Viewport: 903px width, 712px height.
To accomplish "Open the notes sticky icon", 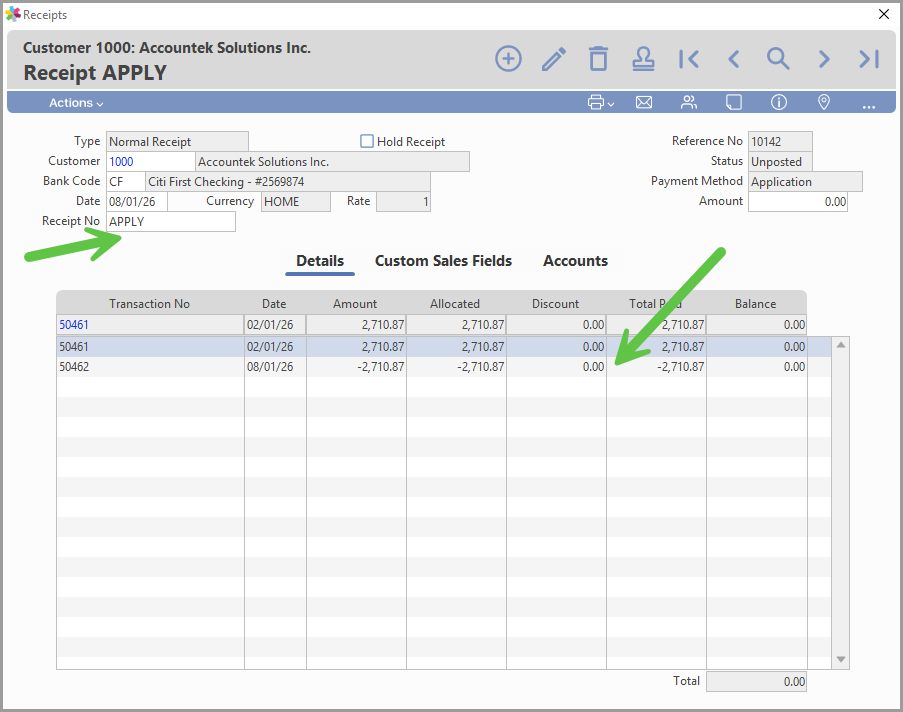I will pos(734,103).
